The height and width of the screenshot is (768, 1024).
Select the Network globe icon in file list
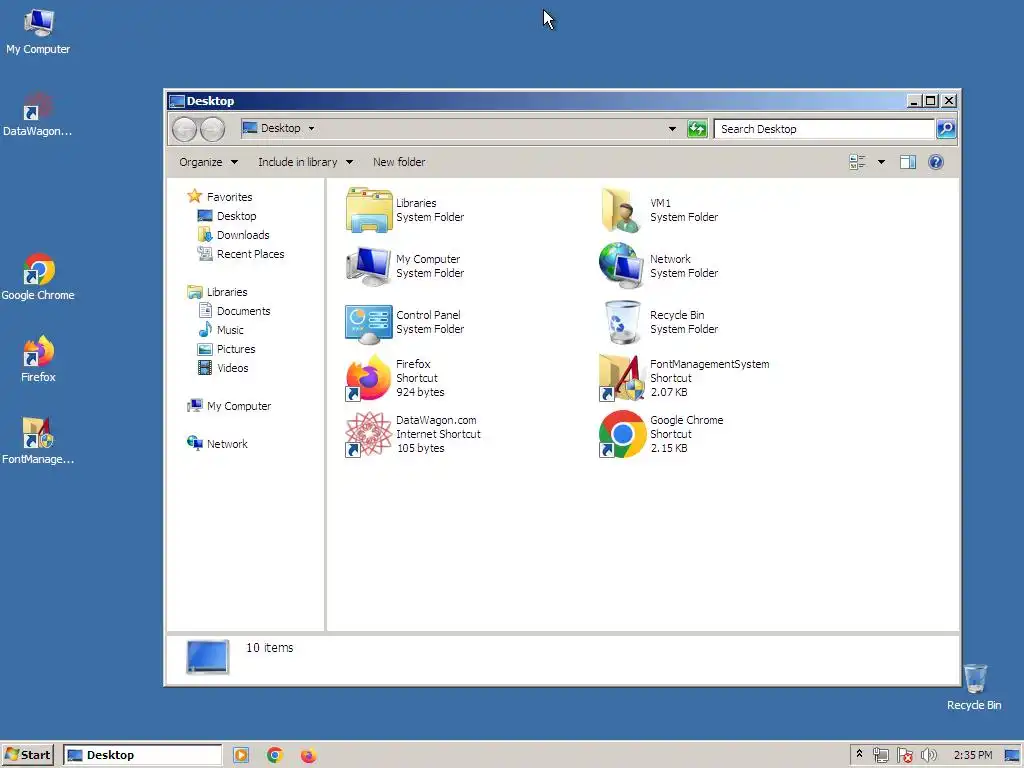[x=622, y=266]
